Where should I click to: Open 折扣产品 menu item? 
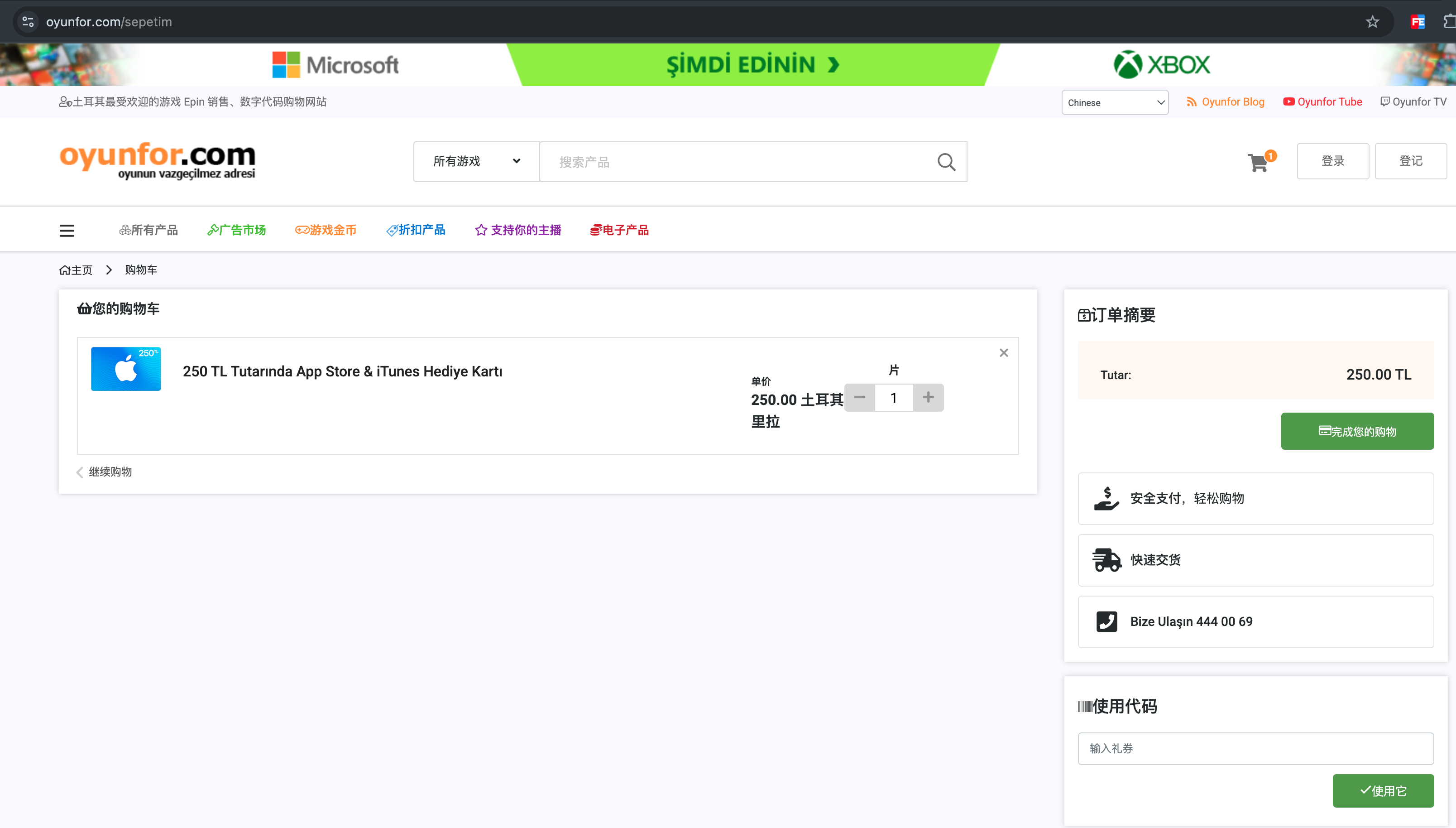(416, 230)
